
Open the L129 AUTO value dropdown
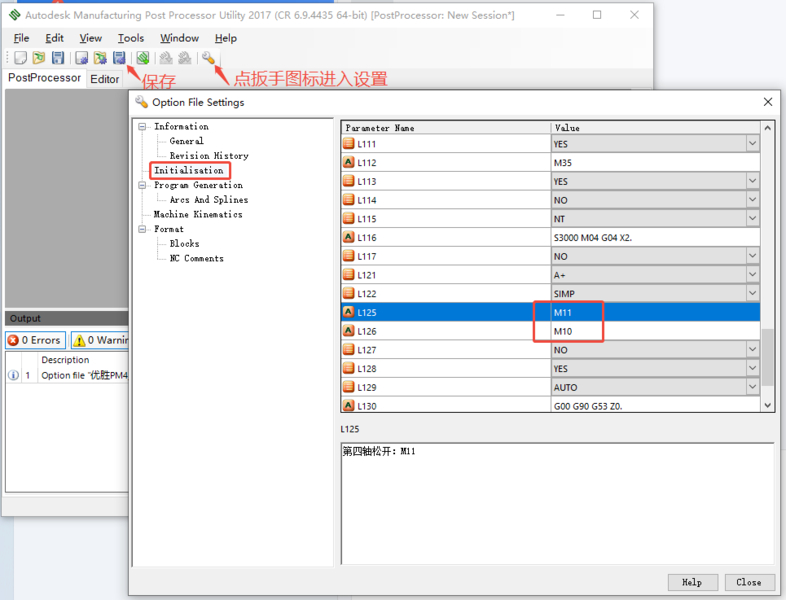(x=752, y=387)
